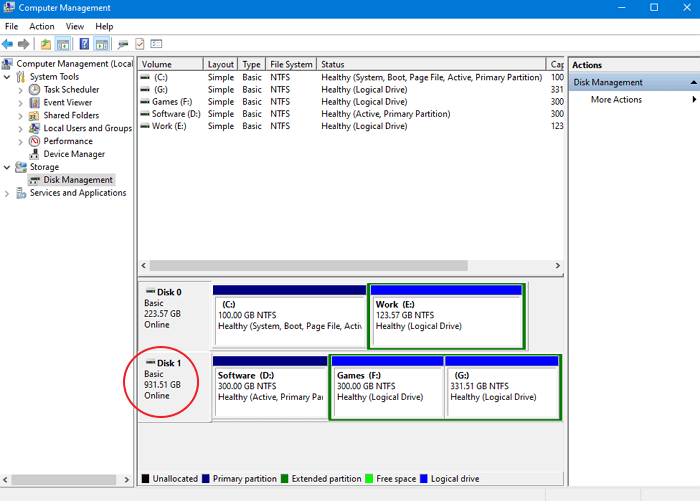Select the Work (E:) partition block
700x501 pixels.
click(447, 315)
